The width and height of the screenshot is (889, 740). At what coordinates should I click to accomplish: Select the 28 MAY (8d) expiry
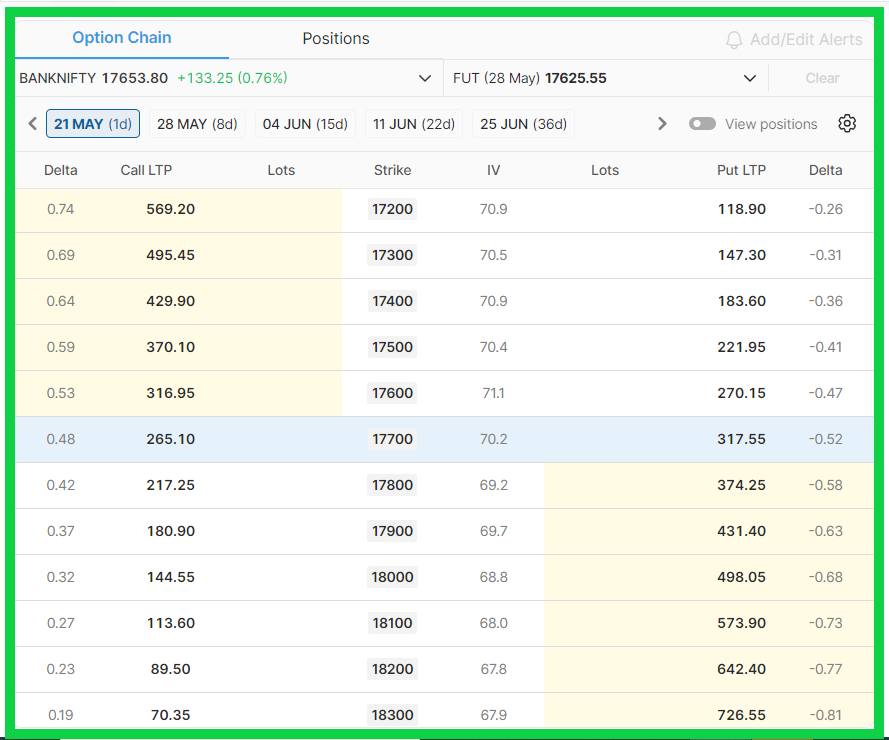(x=197, y=124)
